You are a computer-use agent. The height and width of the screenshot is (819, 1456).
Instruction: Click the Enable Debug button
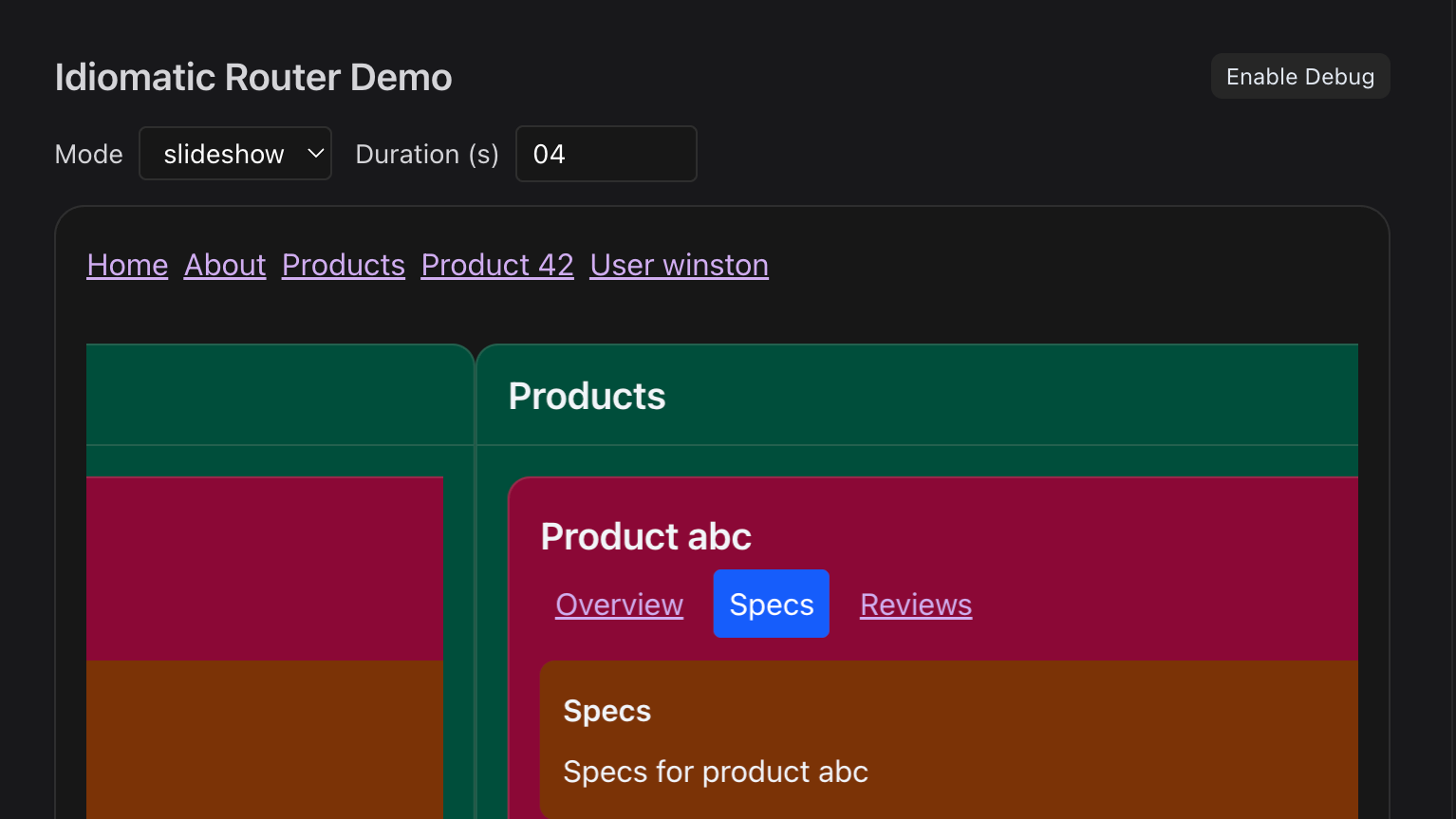1299,77
